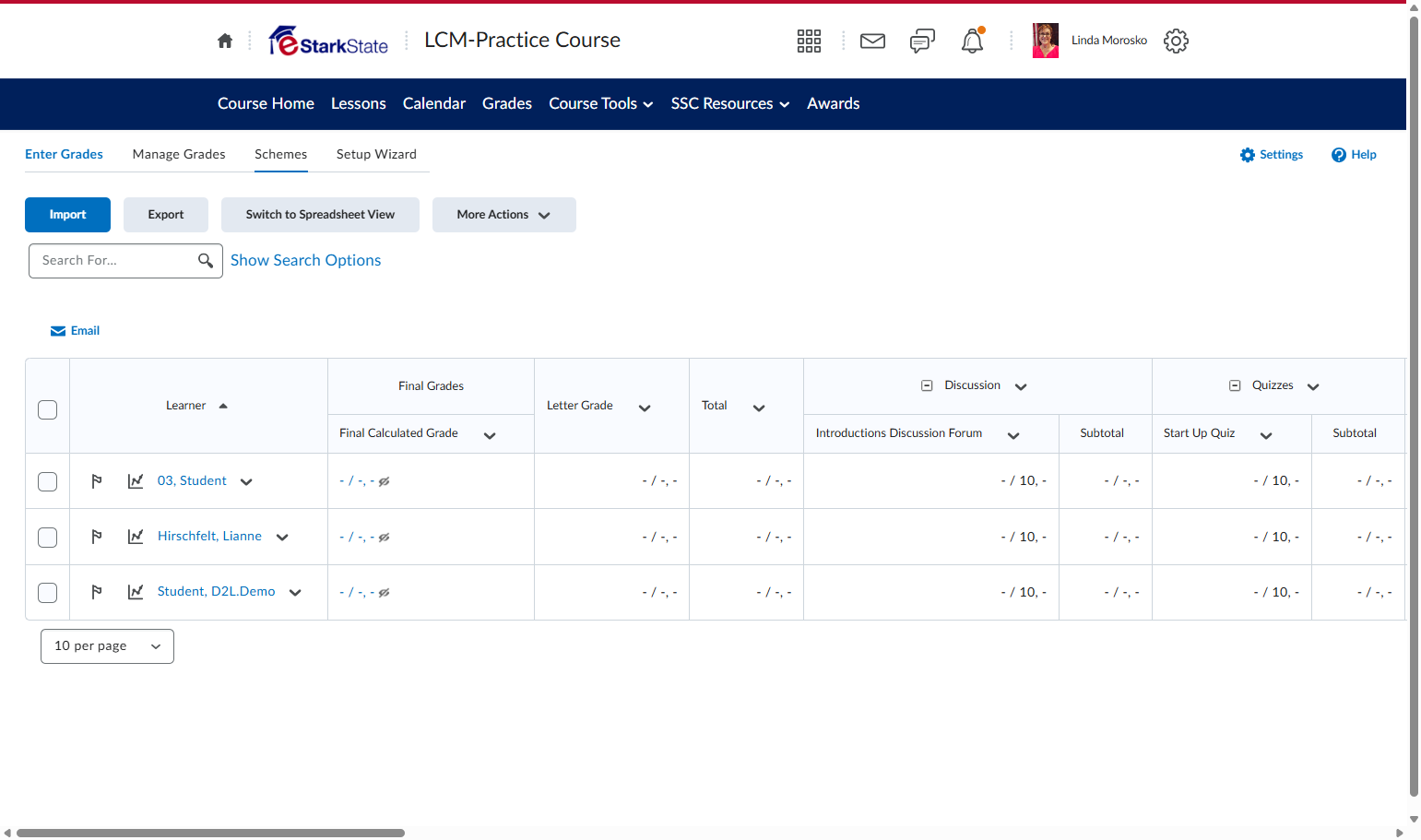The image size is (1421, 840).
Task: Expand the SSC Resources nav menu
Action: point(730,104)
